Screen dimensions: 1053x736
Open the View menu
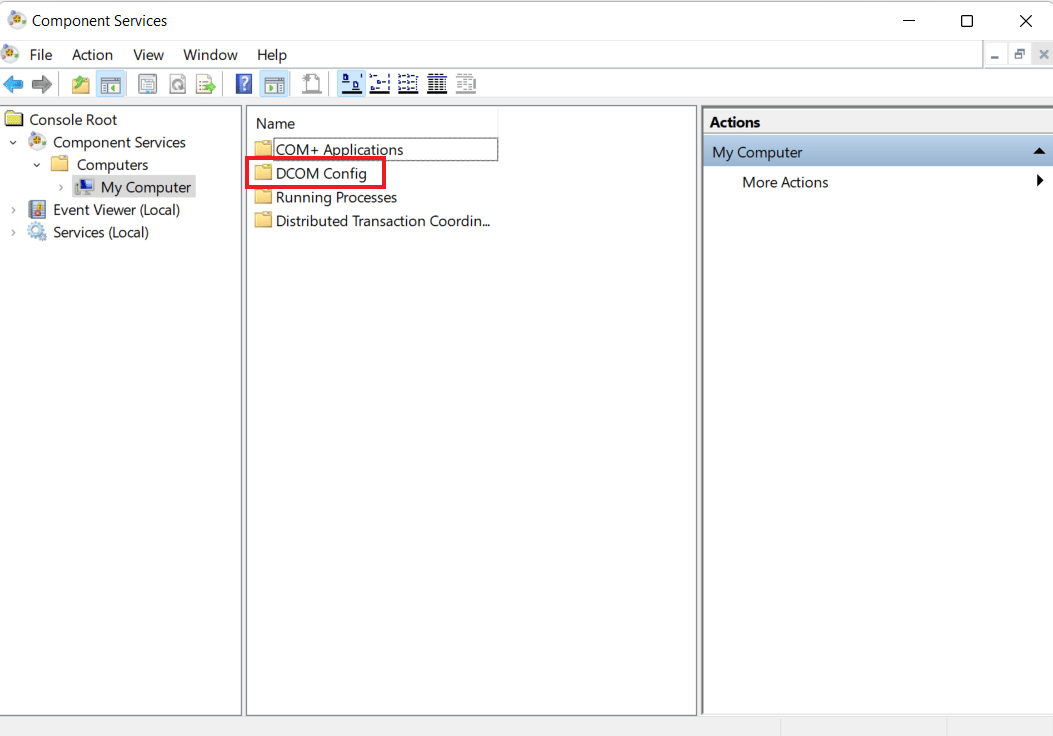148,55
